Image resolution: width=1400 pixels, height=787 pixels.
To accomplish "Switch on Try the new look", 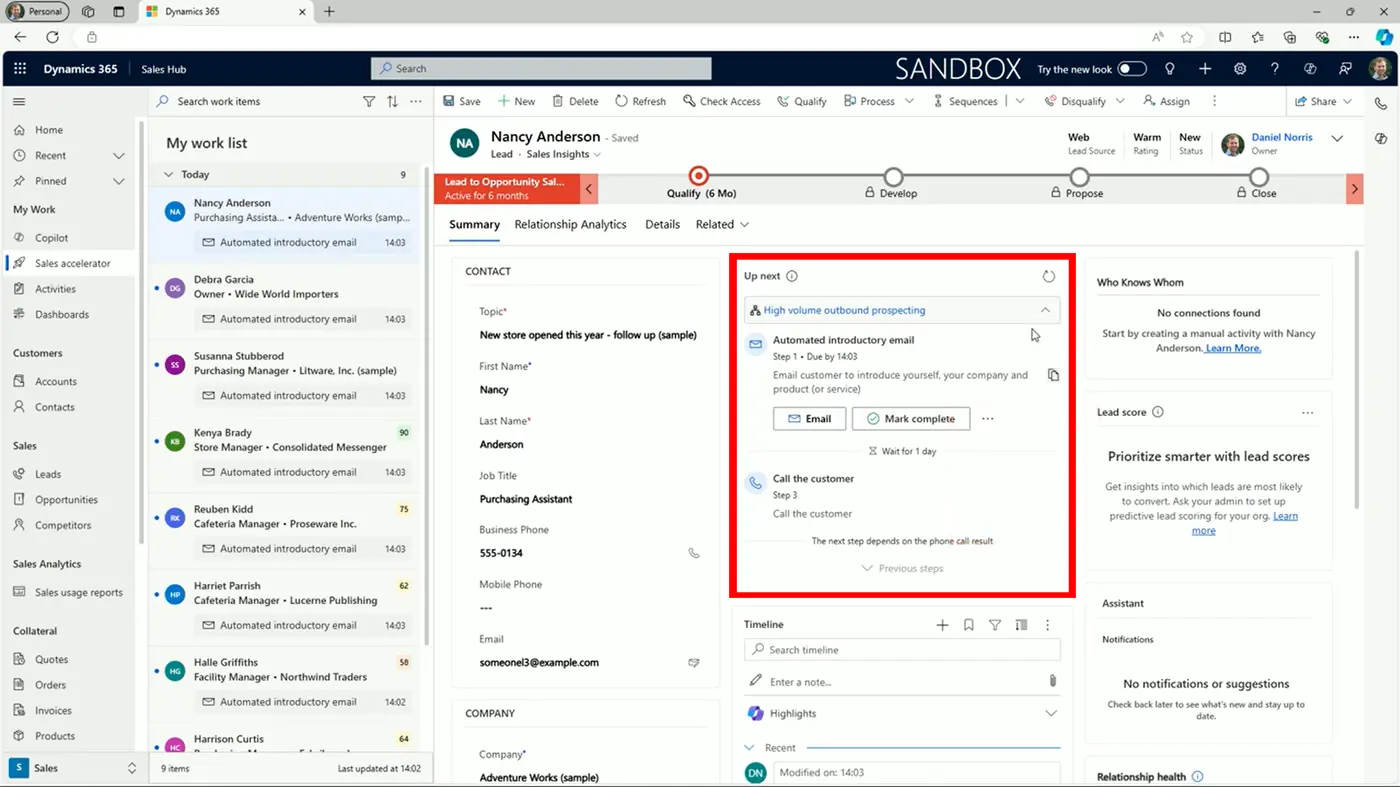I will click(1131, 69).
